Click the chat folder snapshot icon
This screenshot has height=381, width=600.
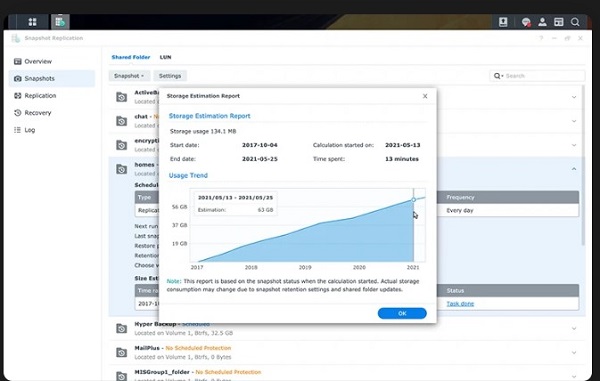point(121,121)
